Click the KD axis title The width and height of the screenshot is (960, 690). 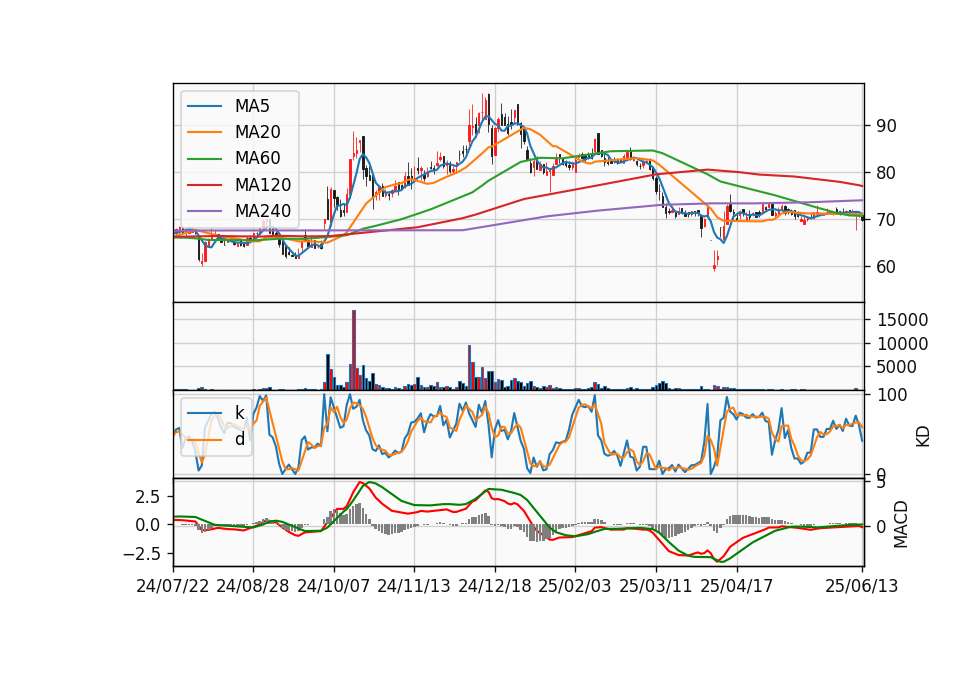(x=923, y=437)
